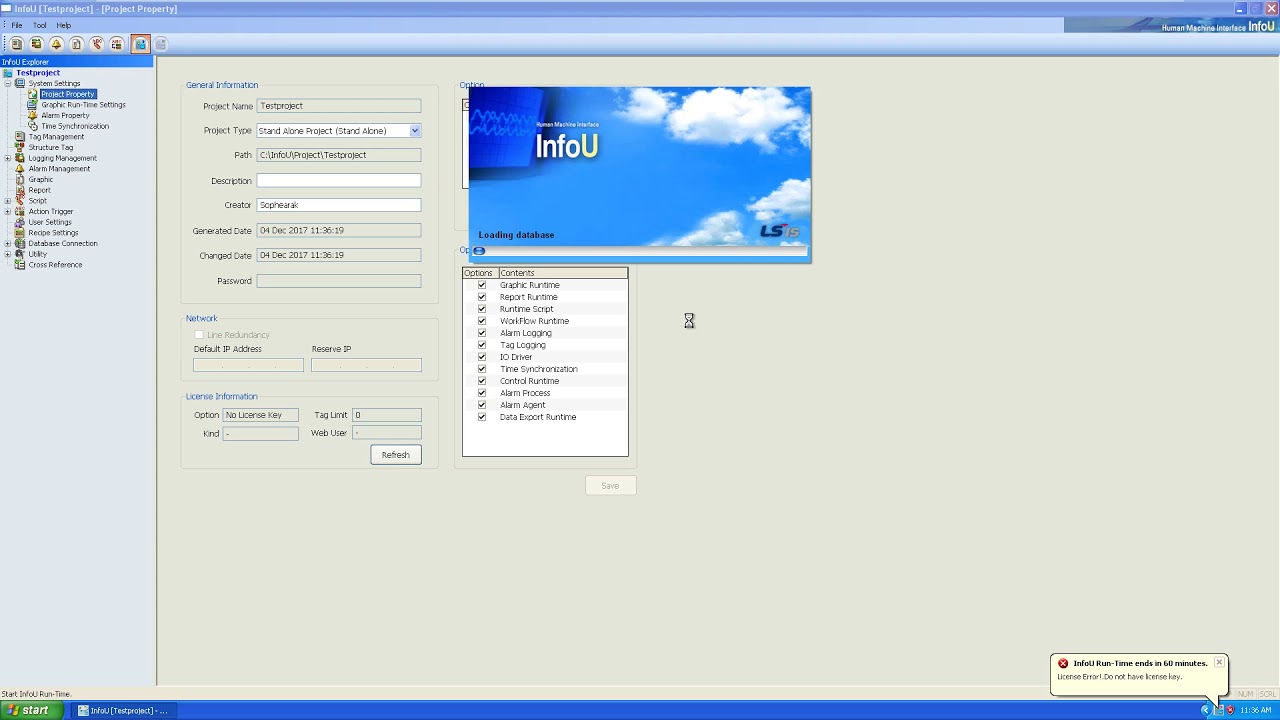
Task: Click the script toolbar icon
Action: pos(97,44)
